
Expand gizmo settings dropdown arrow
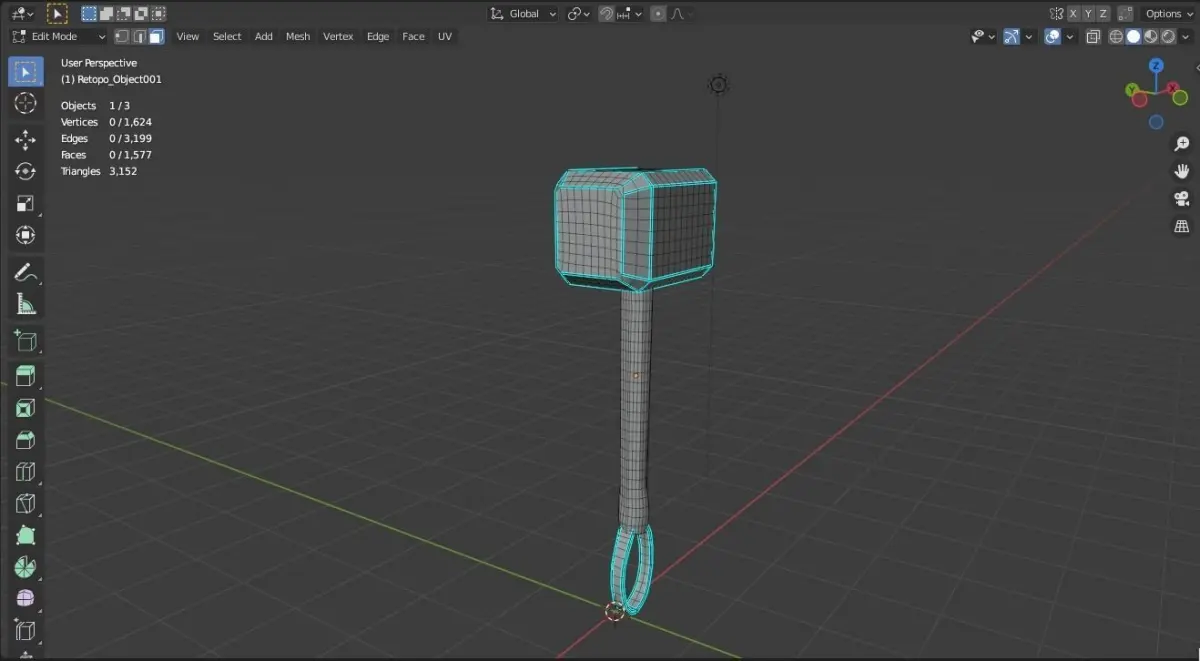click(x=1029, y=36)
